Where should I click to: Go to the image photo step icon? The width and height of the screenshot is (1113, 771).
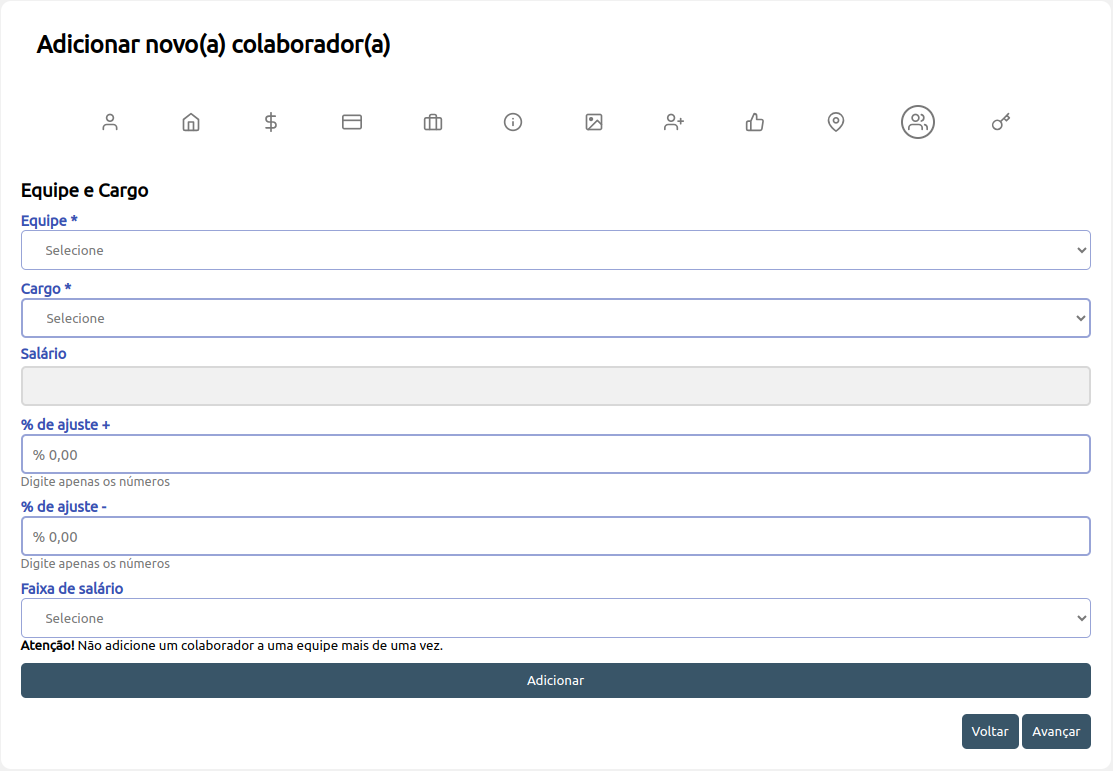pyautogui.click(x=594, y=122)
